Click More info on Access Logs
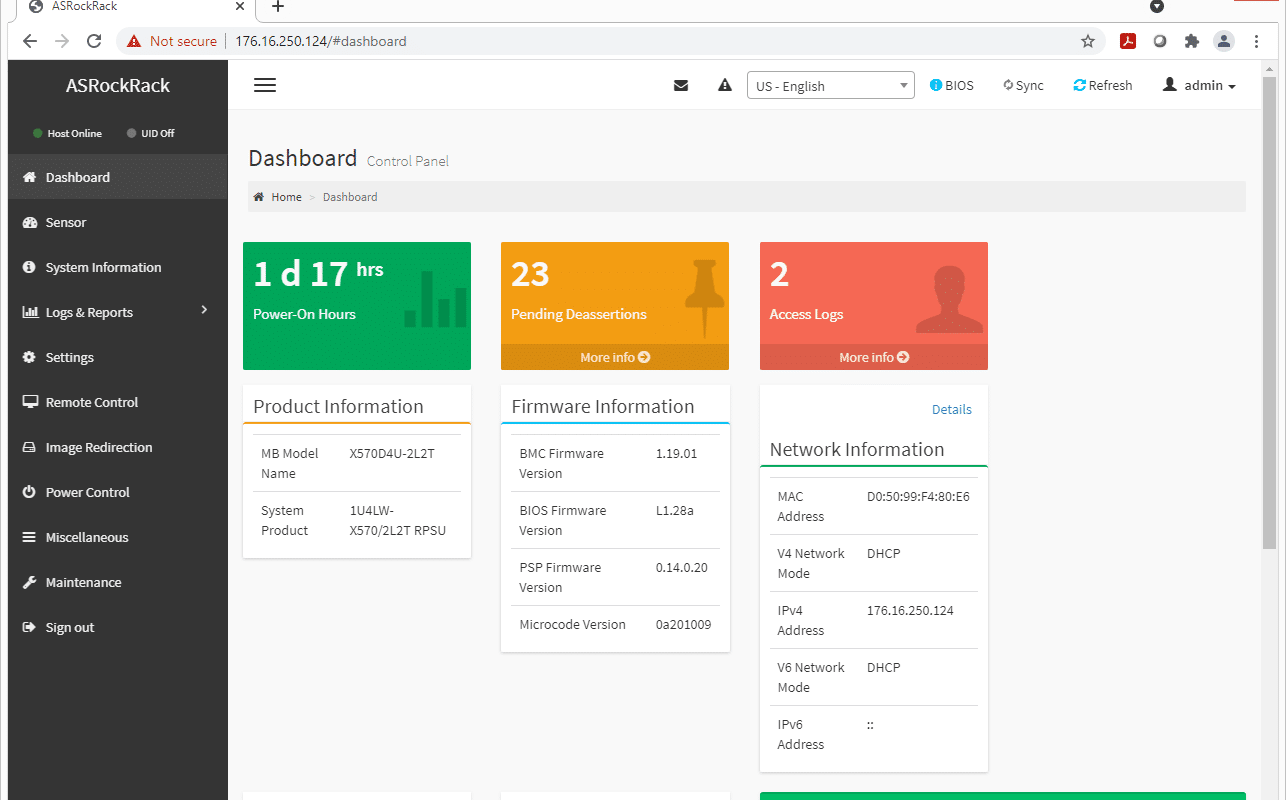Screen dimensions: 1286x800 874,357
